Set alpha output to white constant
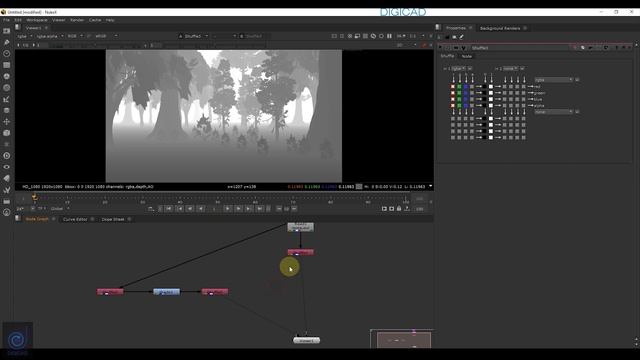 point(491,106)
